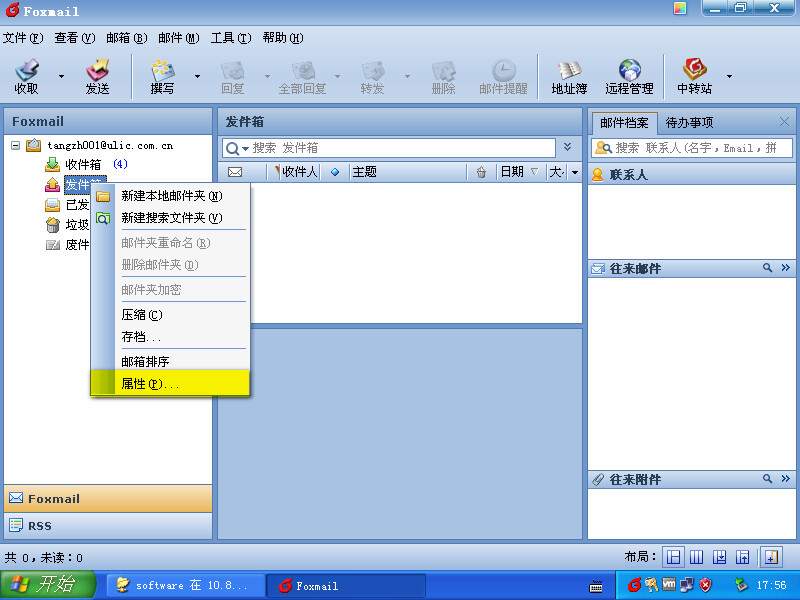The image size is (800, 600).
Task: Click the RSS panel button
Action: pyautogui.click(x=108, y=526)
